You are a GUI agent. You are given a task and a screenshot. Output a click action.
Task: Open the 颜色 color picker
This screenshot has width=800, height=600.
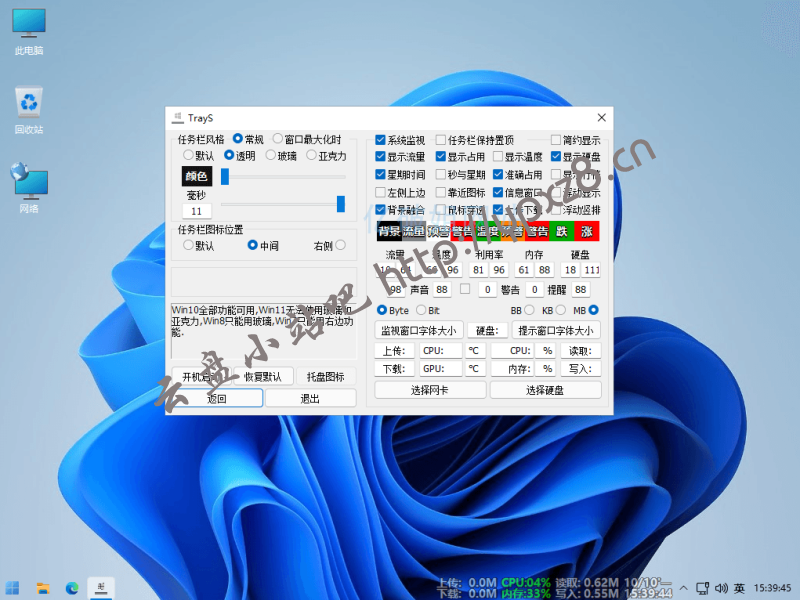(197, 177)
